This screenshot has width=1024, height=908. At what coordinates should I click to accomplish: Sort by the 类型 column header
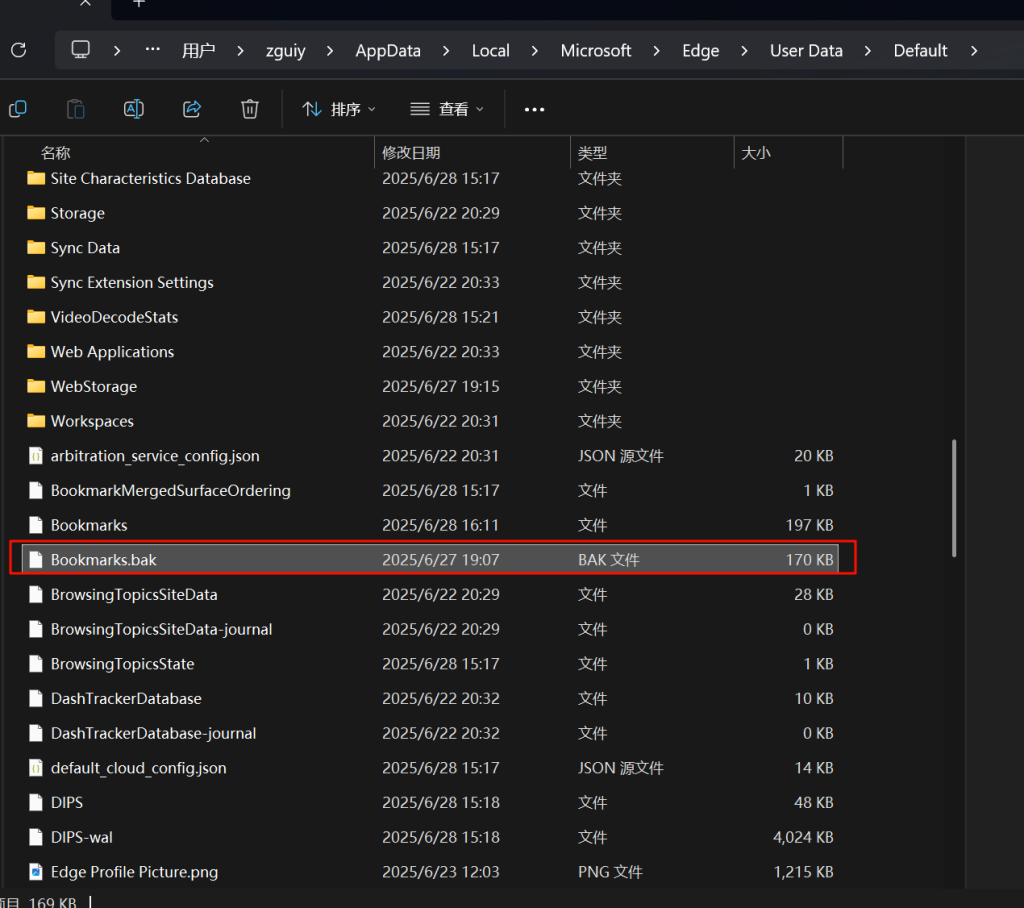(592, 153)
